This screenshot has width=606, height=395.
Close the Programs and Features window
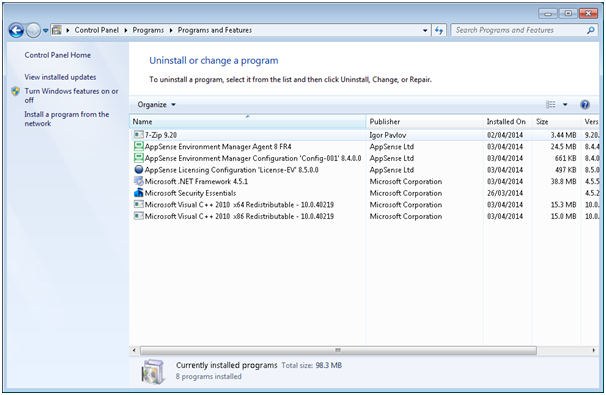(x=589, y=13)
